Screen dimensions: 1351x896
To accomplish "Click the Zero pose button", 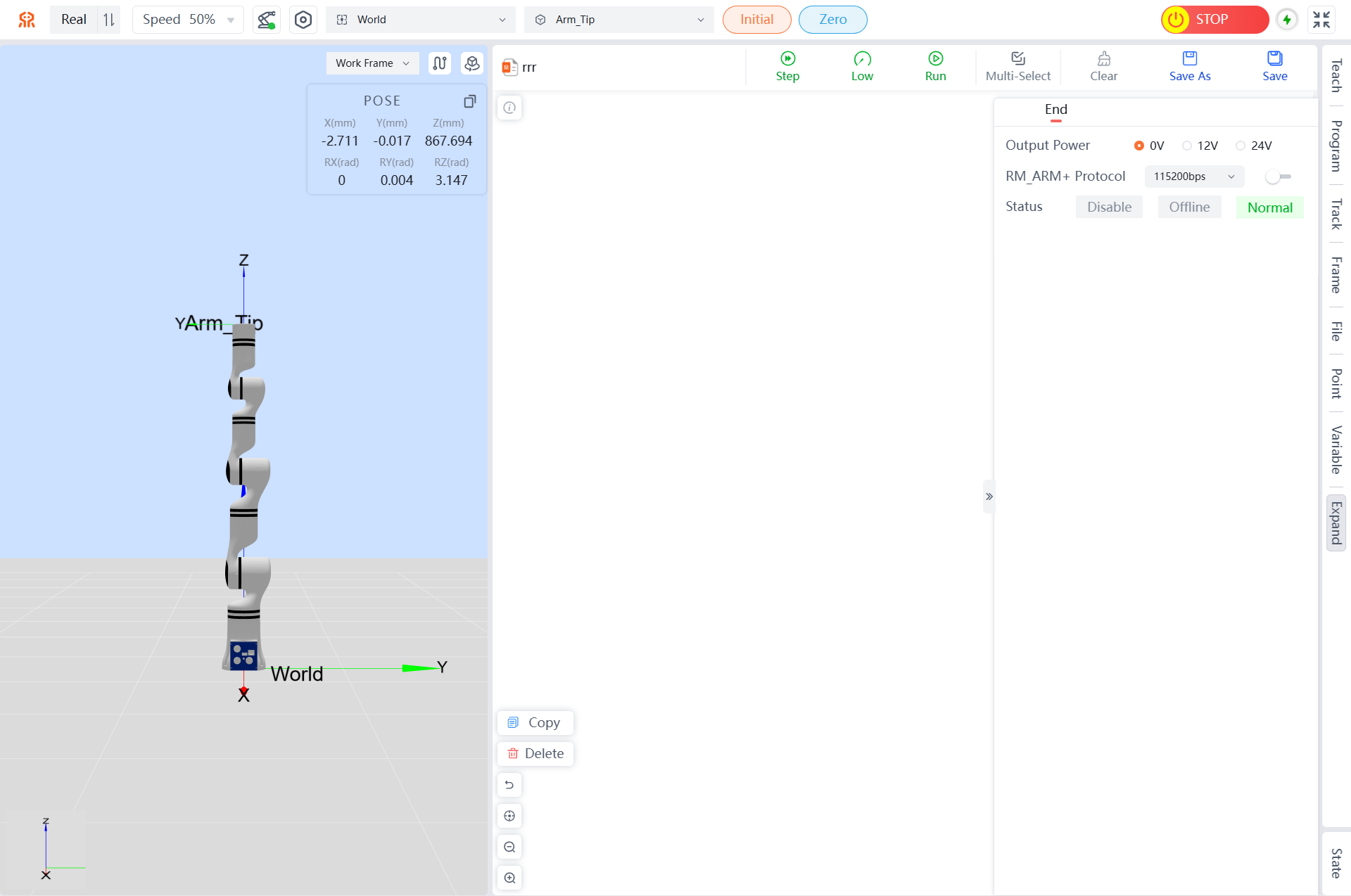I will (832, 20).
